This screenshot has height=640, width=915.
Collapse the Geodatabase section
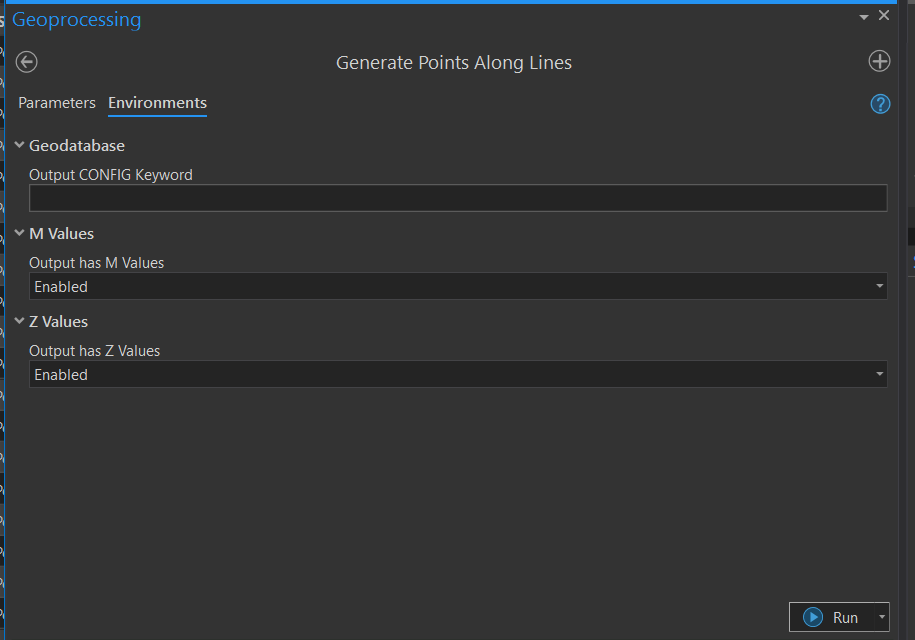pos(18,144)
